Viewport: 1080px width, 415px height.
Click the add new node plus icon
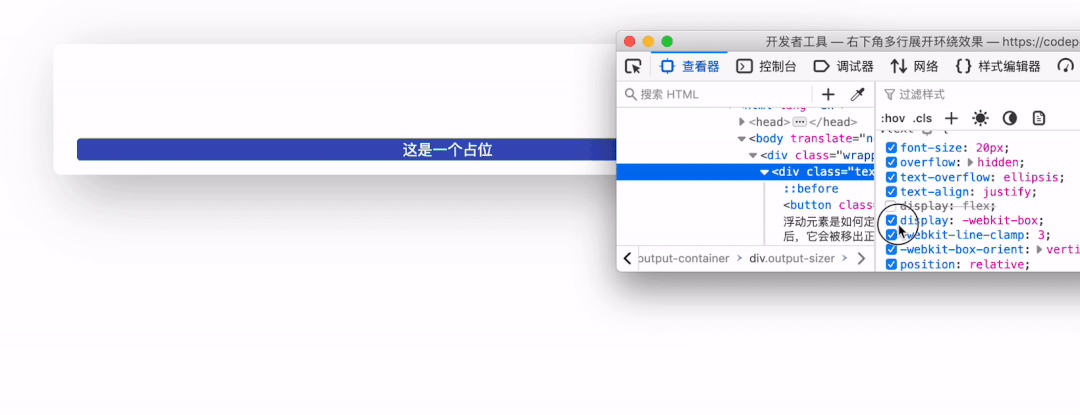(828, 94)
